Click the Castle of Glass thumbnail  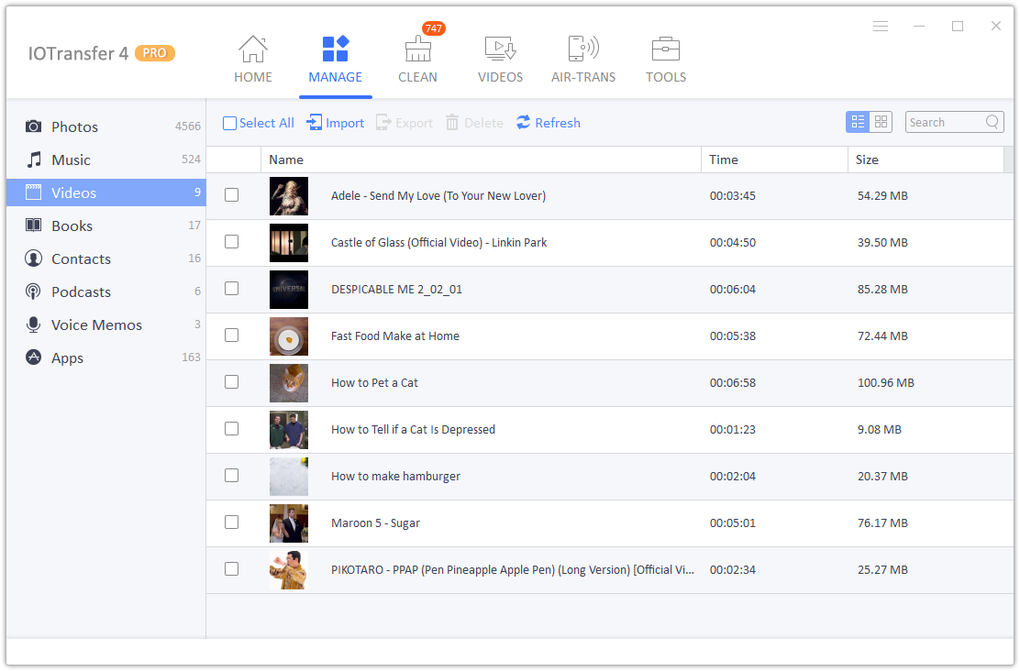(x=289, y=243)
